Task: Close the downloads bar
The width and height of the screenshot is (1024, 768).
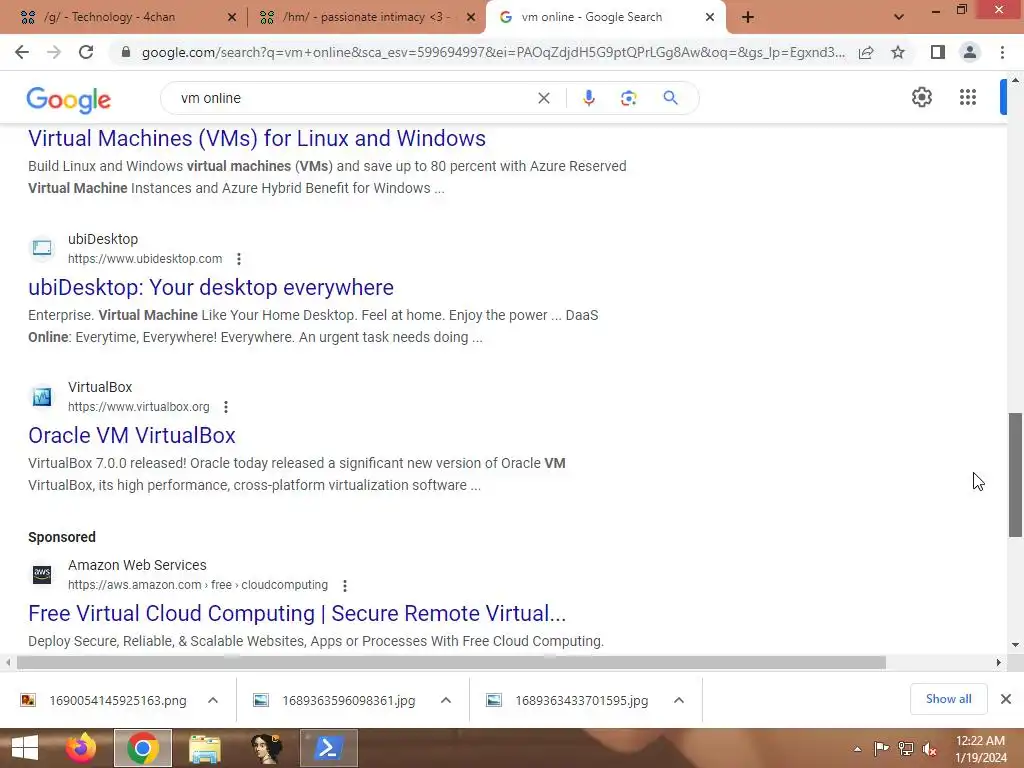Action: click(1006, 699)
